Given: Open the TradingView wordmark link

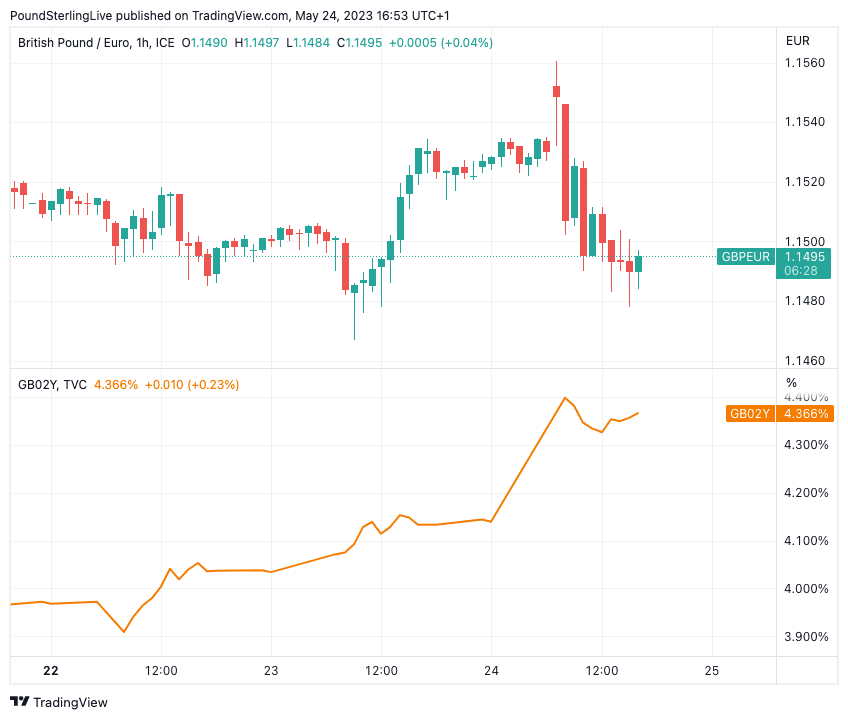Looking at the screenshot, I should [70, 702].
